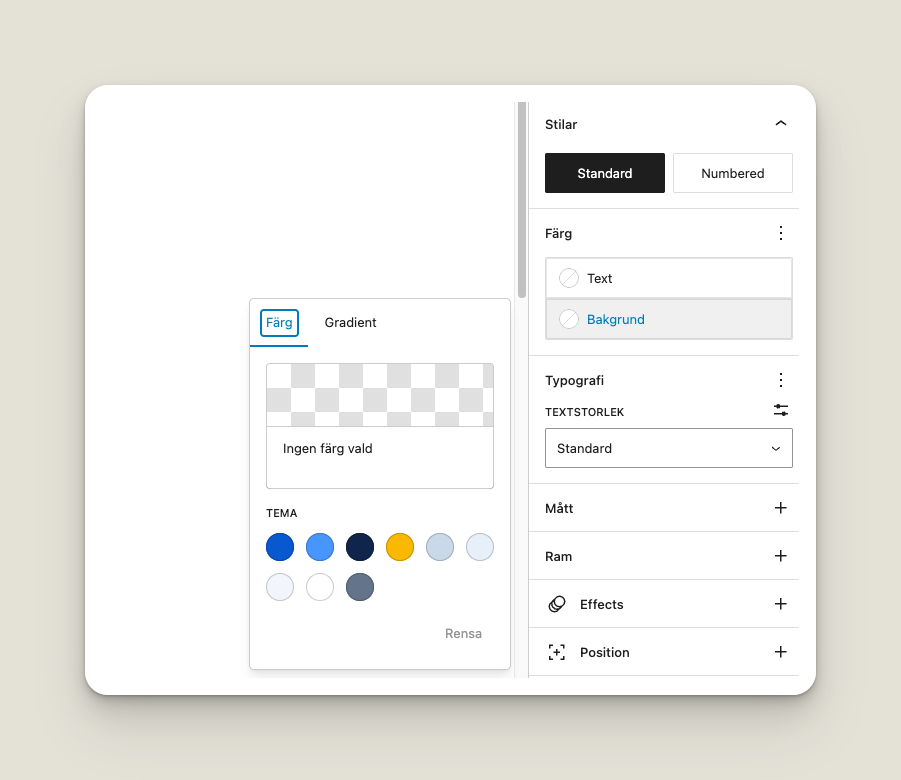901x780 pixels.
Task: Click the custom text size slider icon
Action: (781, 411)
